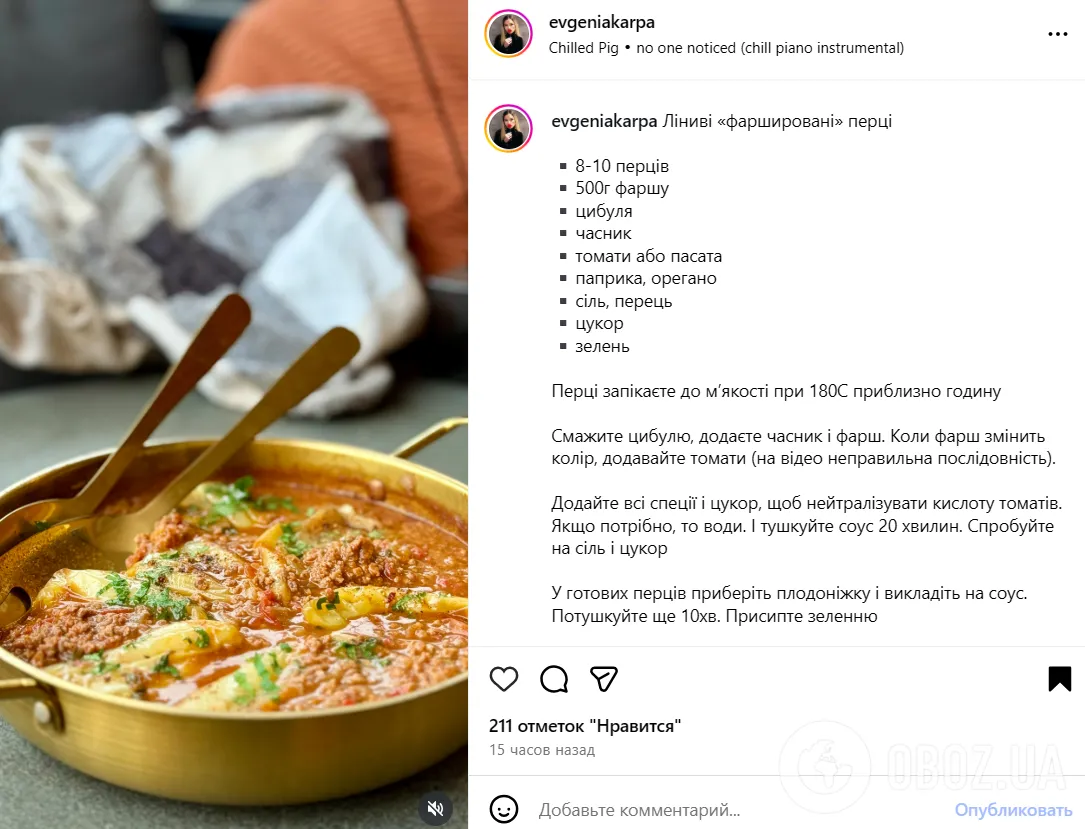Share post with paper plane icon

pos(603,679)
